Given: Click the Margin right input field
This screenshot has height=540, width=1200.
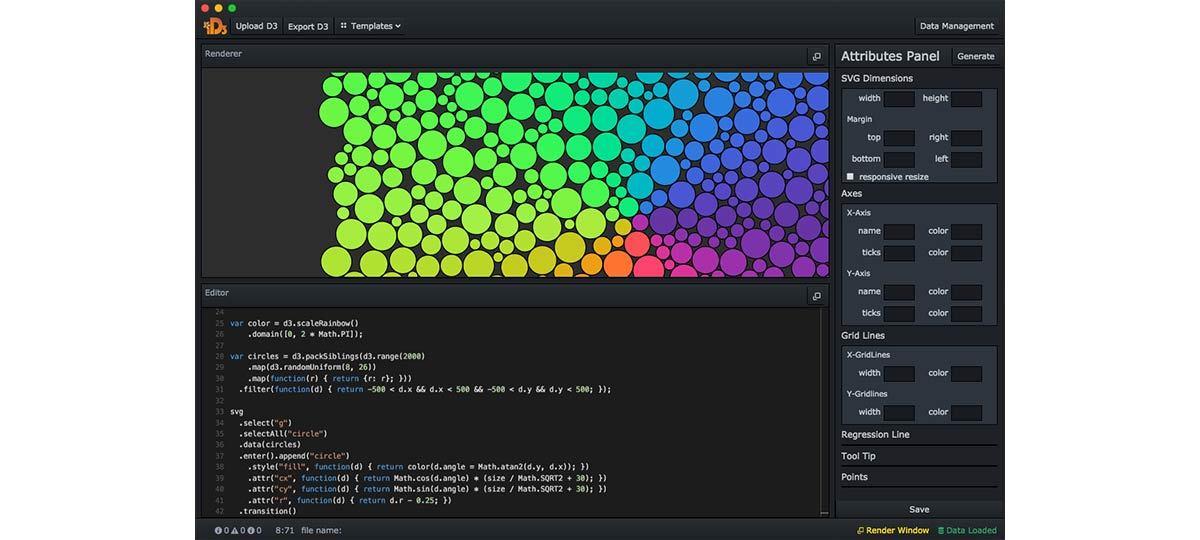Looking at the screenshot, I should 967,138.
